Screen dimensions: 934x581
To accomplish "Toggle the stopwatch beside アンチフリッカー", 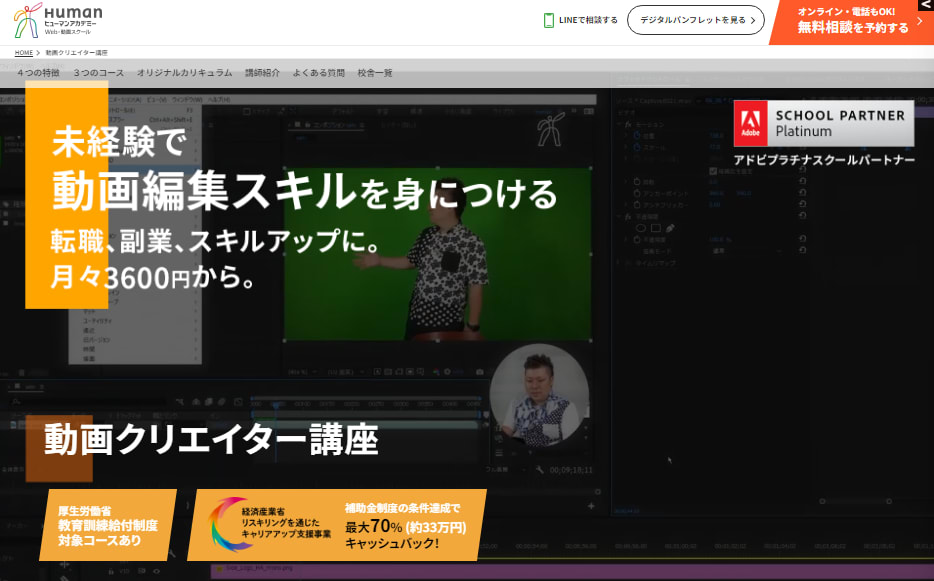I will point(636,205).
